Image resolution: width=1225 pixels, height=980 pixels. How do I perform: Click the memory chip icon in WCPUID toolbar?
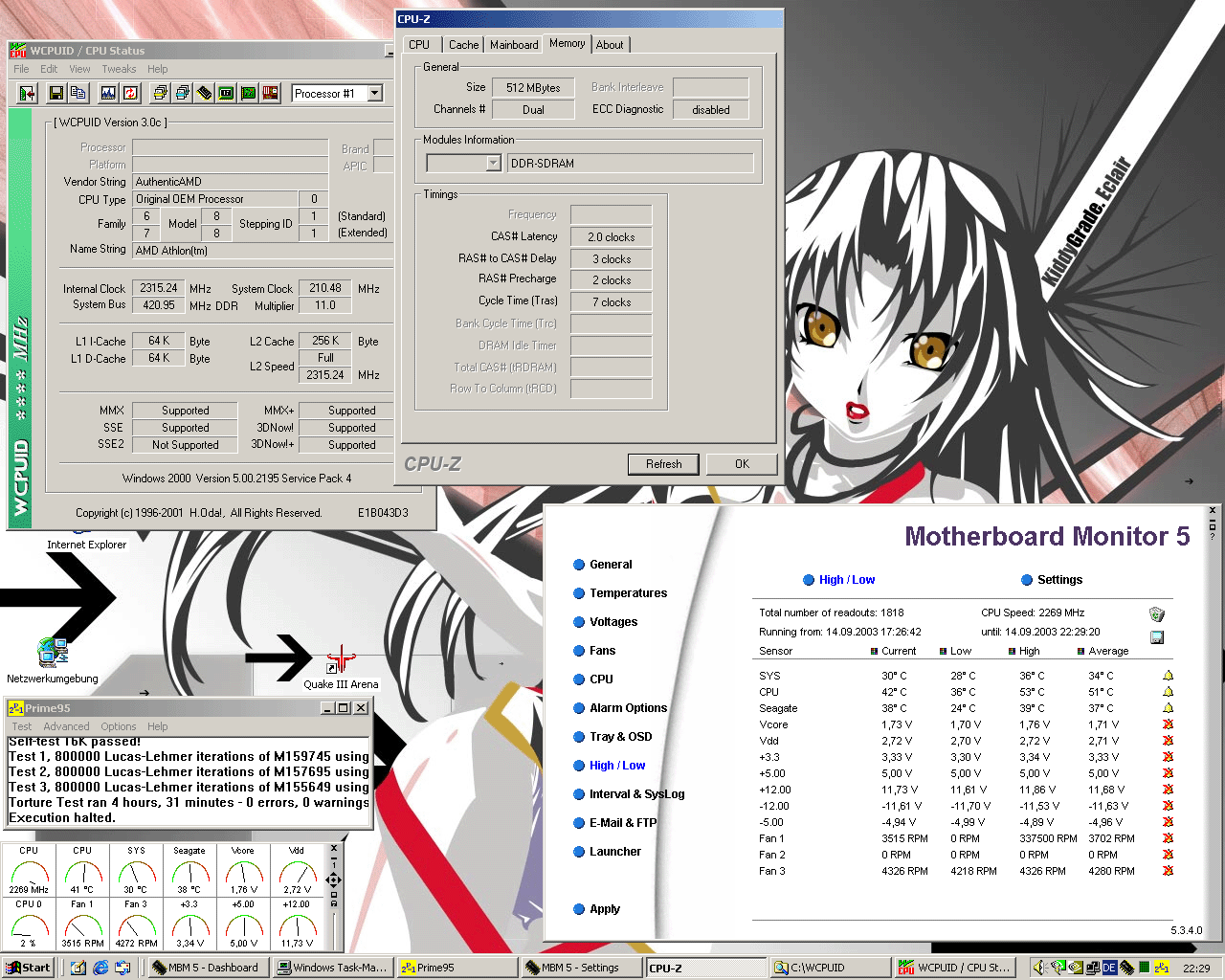coord(204,93)
